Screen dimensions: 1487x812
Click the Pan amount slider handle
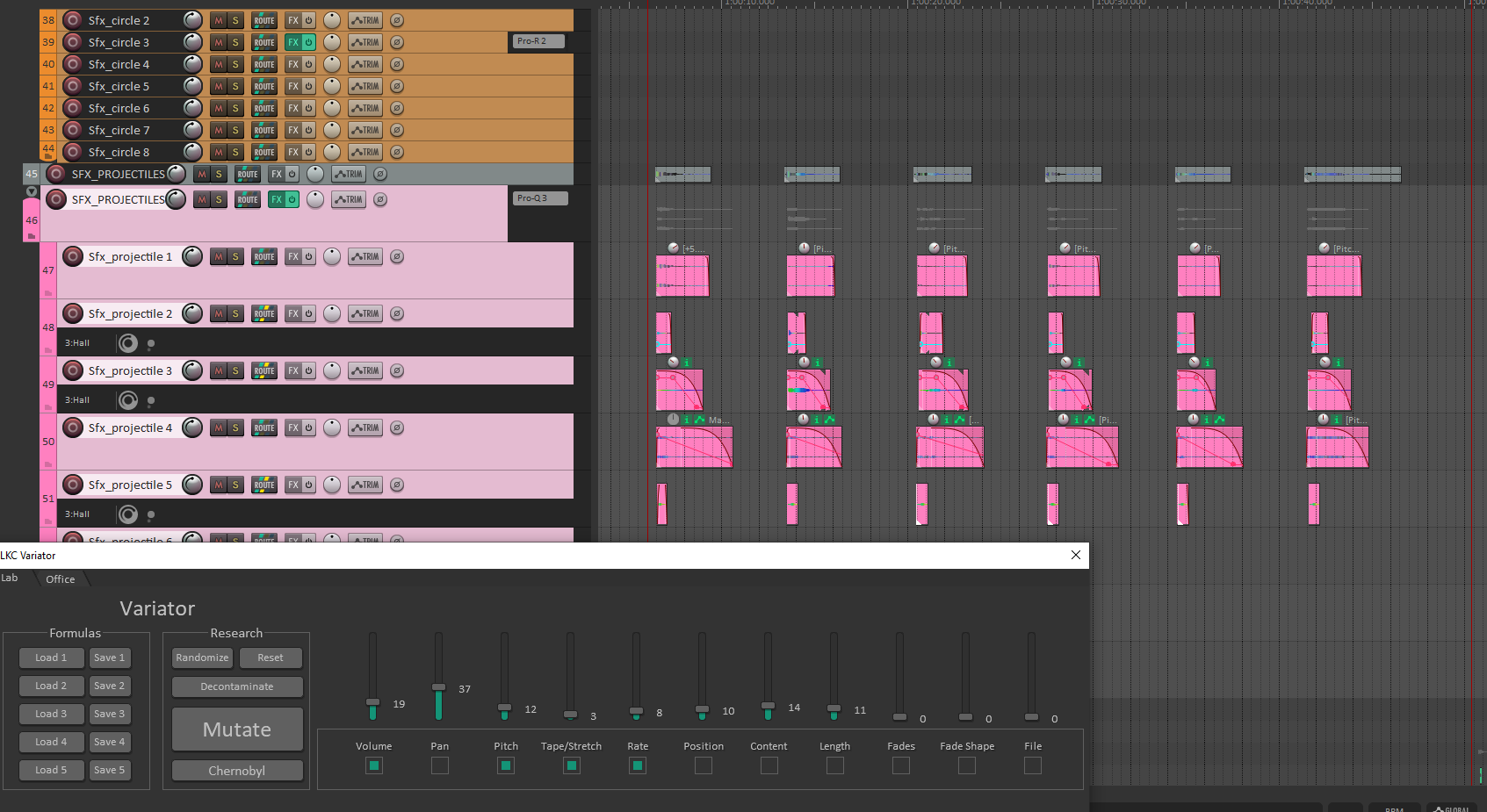coord(438,686)
